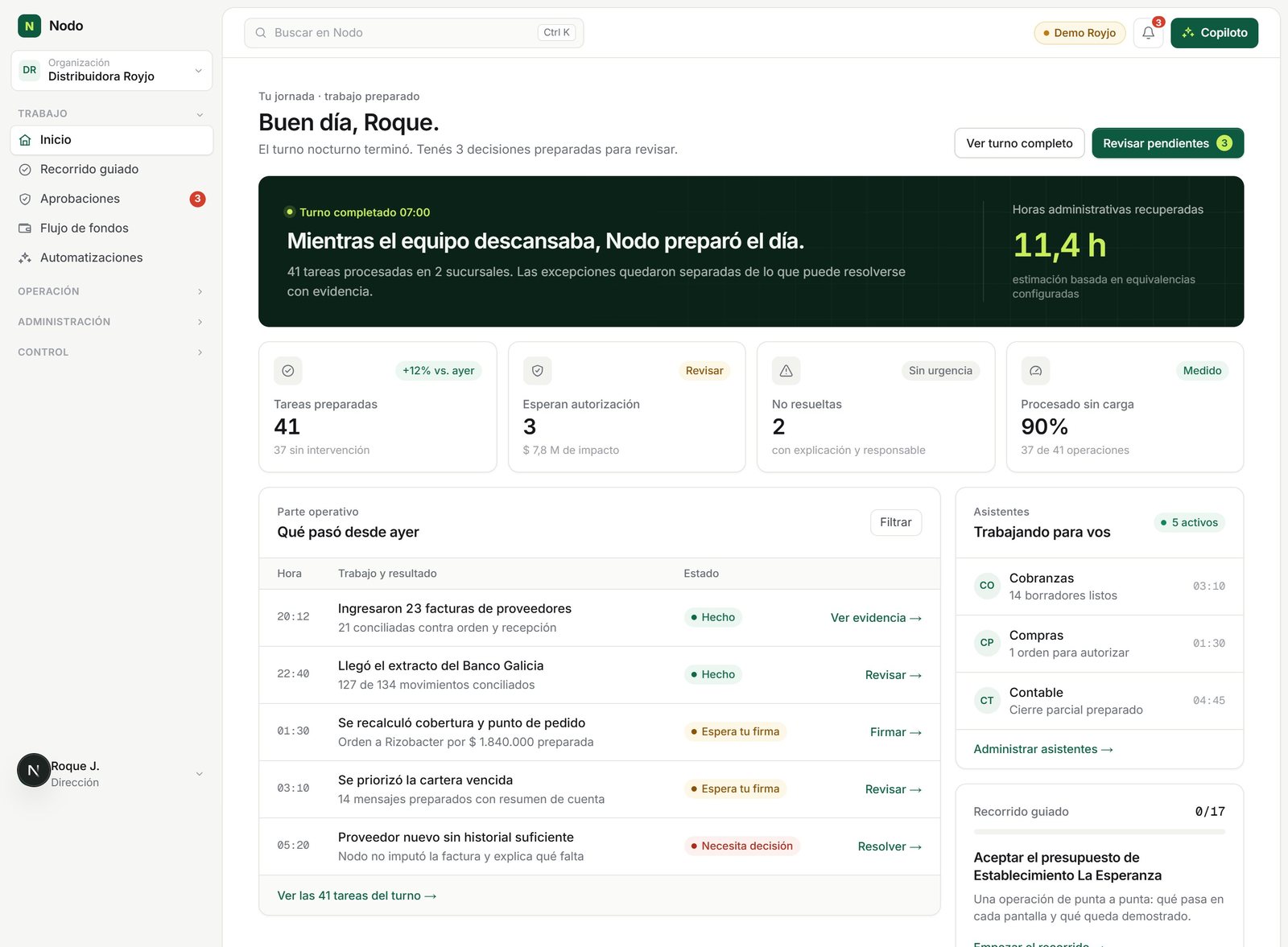Open Flujo de fondos menu item
Viewport: 1288px width, 947px height.
tap(112, 229)
